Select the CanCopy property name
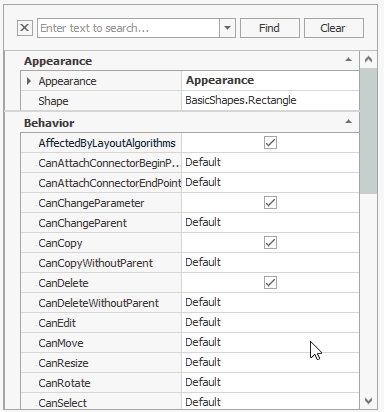This screenshot has width=384, height=412. tap(60, 243)
